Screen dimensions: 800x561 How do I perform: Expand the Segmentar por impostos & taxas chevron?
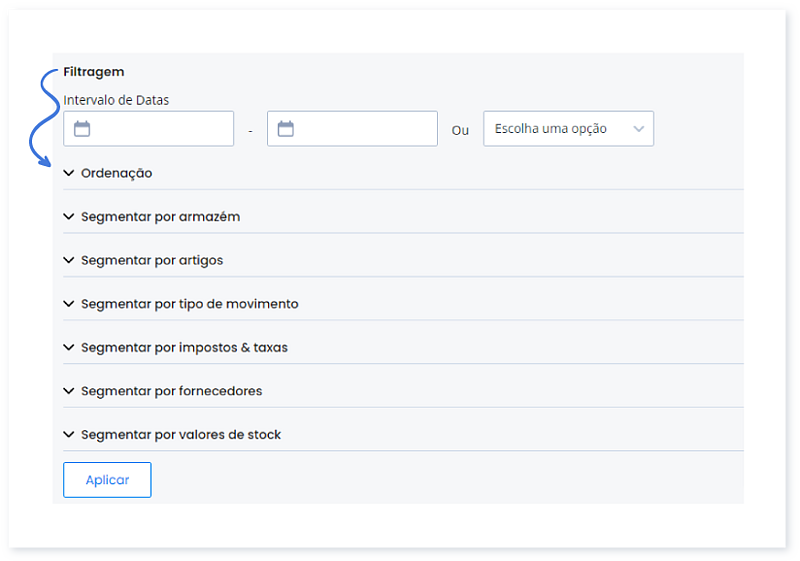point(68,347)
